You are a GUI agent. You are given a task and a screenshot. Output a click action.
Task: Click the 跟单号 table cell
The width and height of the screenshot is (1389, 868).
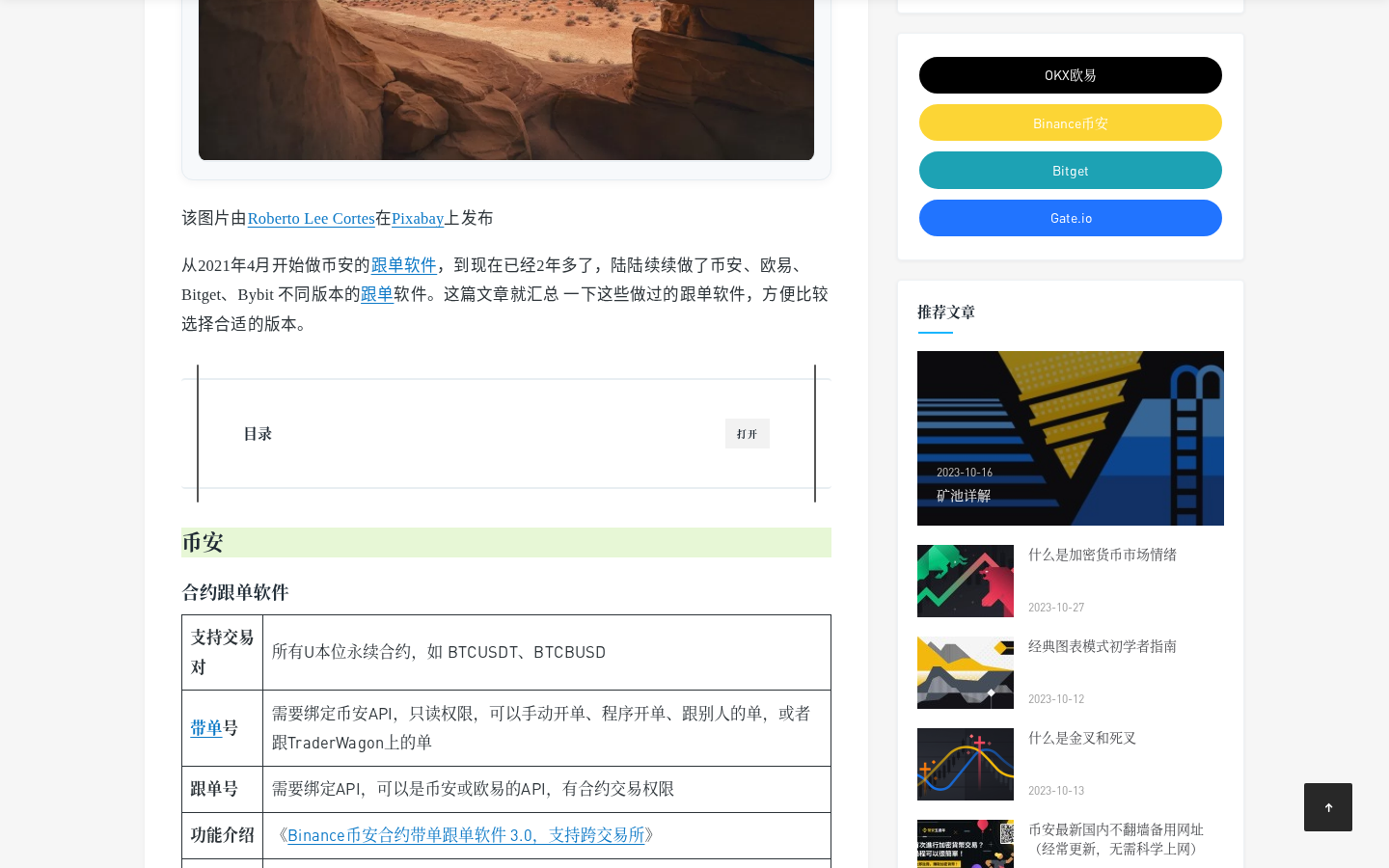223,789
